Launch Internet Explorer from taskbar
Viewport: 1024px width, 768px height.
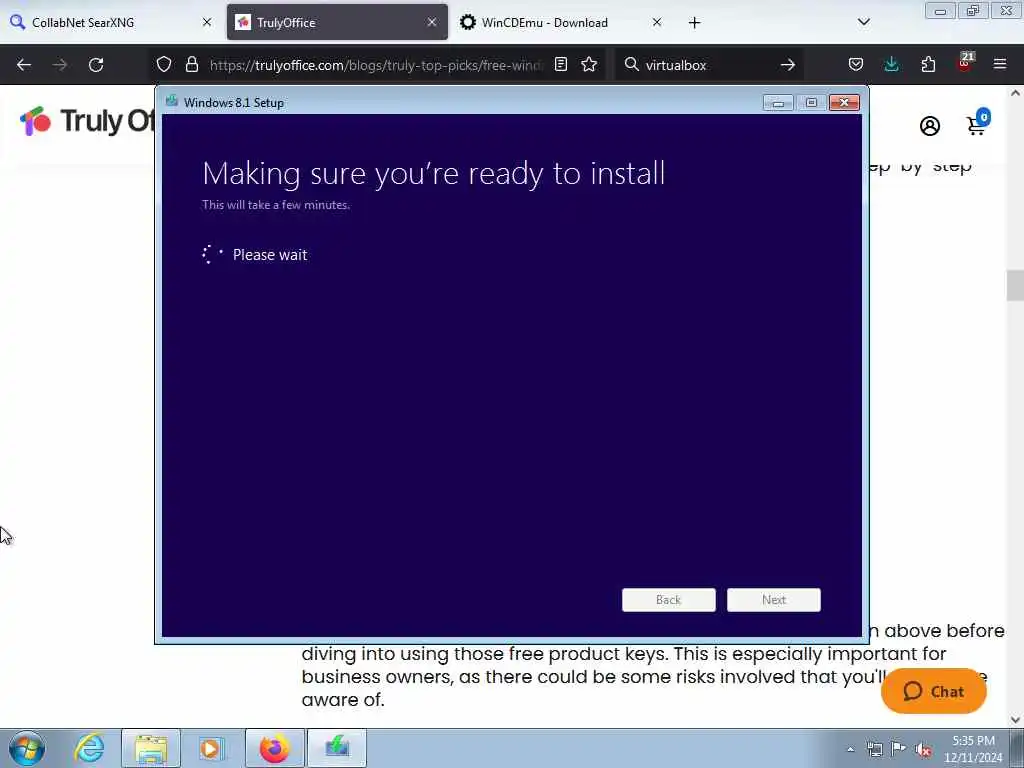point(89,748)
